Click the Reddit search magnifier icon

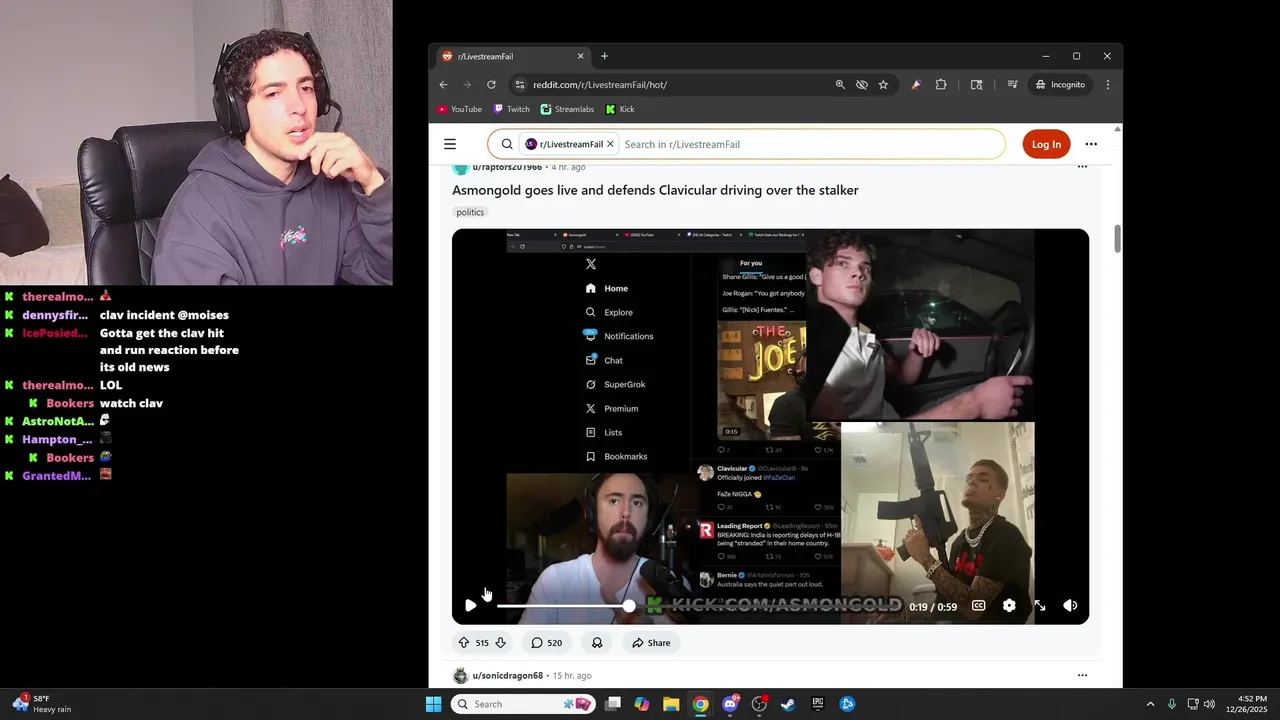tap(507, 144)
